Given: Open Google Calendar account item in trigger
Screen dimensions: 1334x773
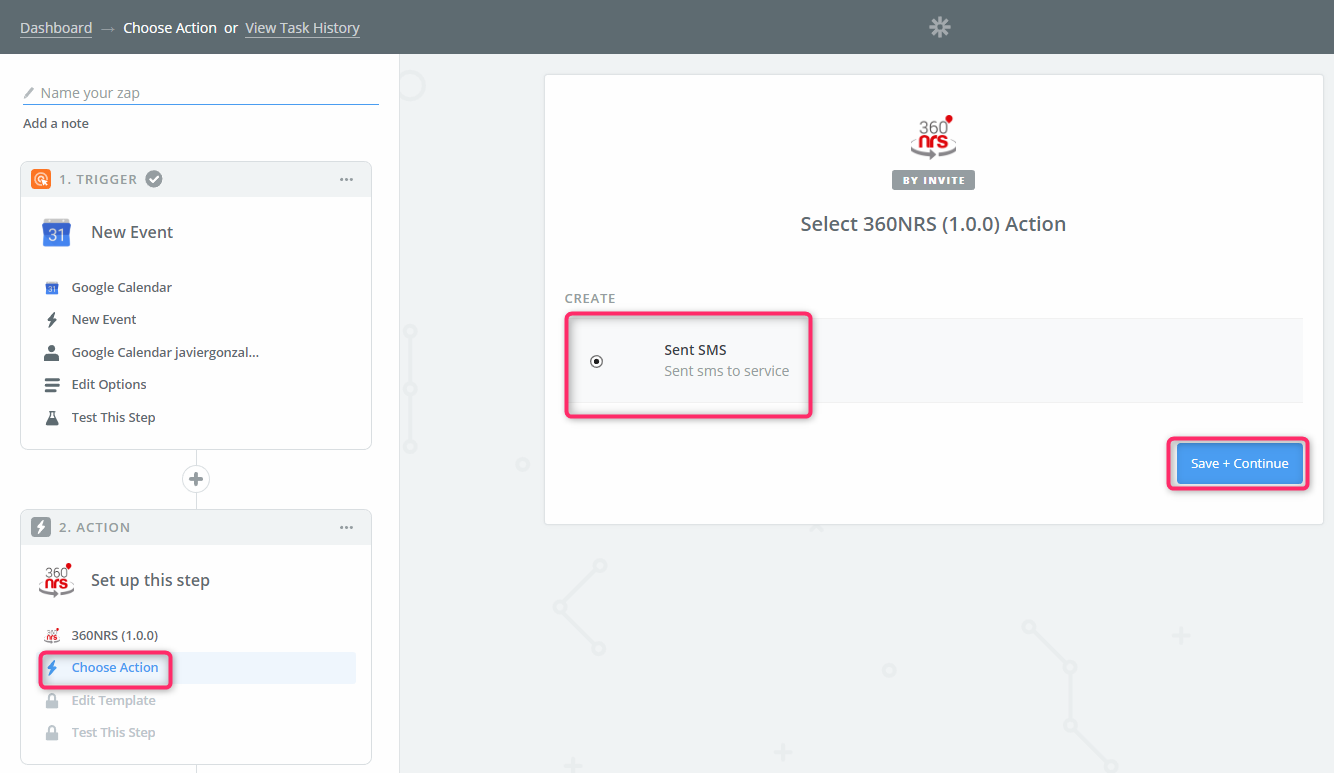Looking at the screenshot, I should [165, 353].
